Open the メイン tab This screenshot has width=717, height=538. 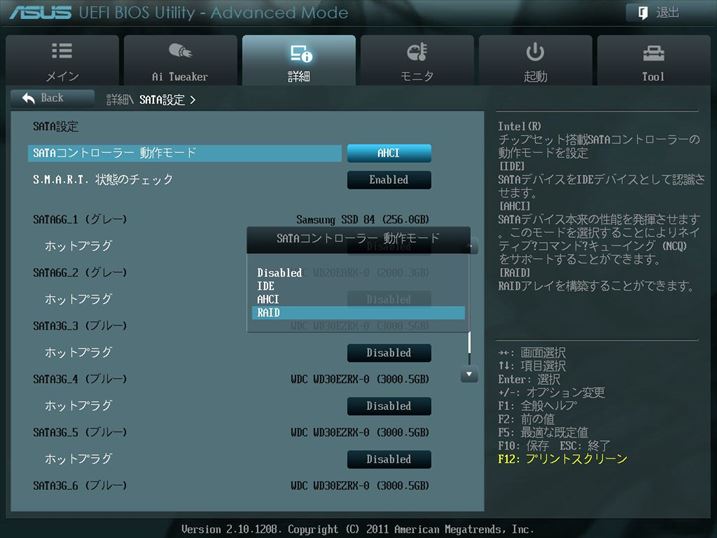pos(62,60)
